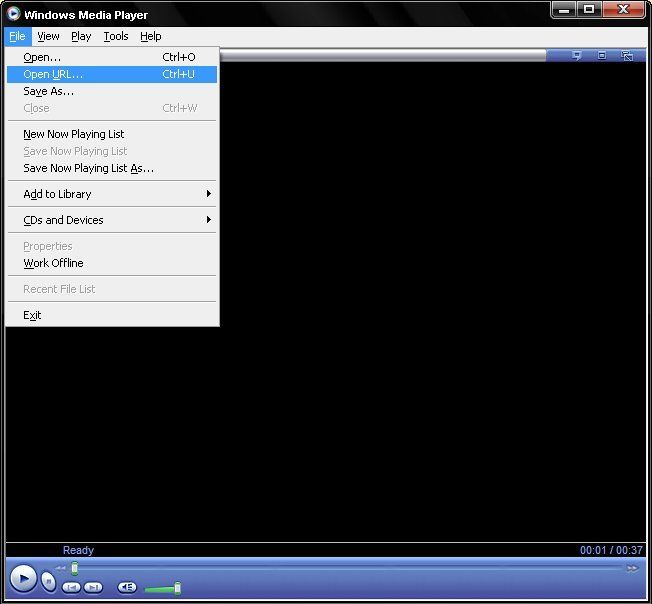
Task: Toggle Work Offline in the File menu
Action: click(x=53, y=263)
